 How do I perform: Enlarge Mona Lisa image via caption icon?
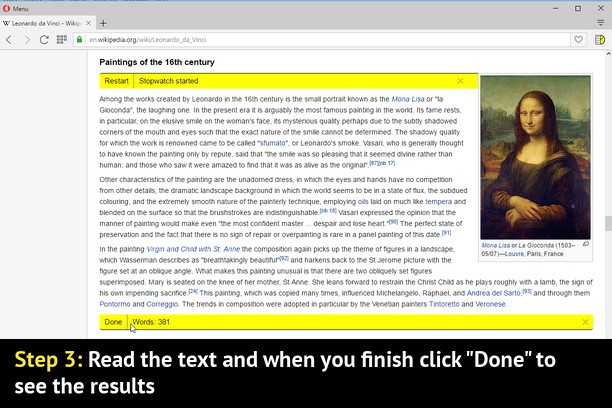586,244
